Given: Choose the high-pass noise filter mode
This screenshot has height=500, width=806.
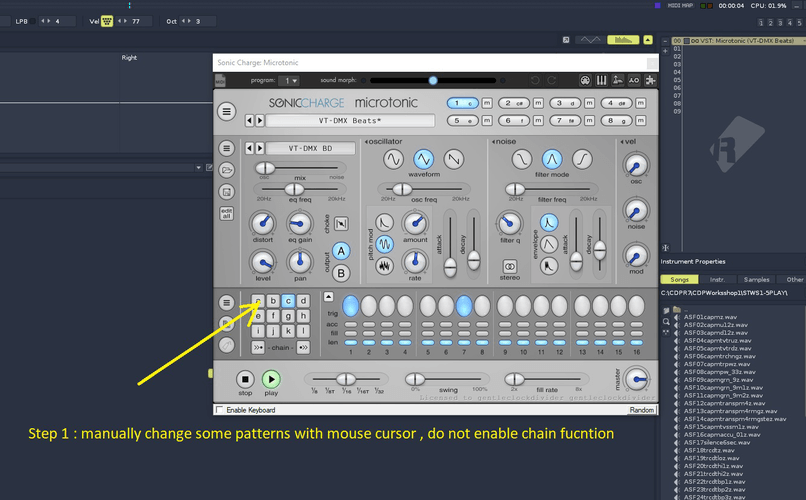Looking at the screenshot, I should pos(582,159).
